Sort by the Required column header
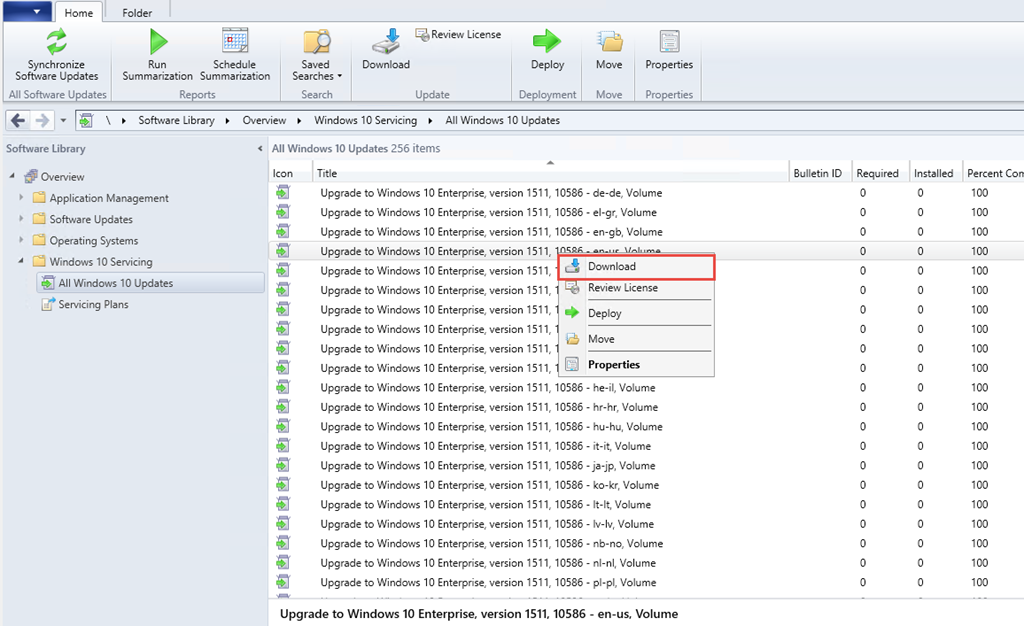Viewport: 1024px width, 626px height. (880, 173)
